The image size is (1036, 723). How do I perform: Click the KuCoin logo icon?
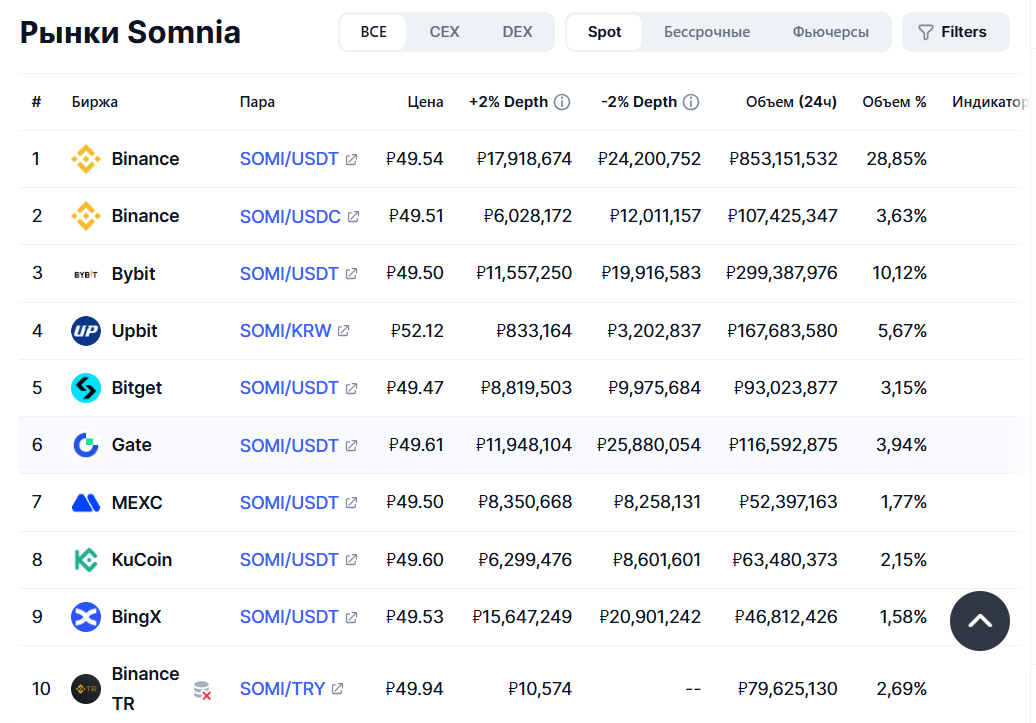click(86, 560)
